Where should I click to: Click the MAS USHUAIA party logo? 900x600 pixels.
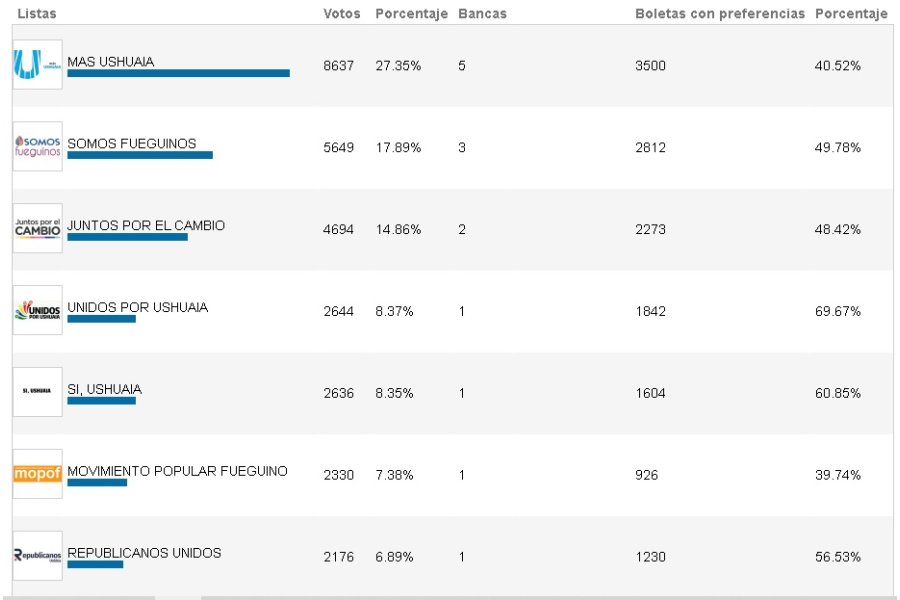pyautogui.click(x=37, y=64)
